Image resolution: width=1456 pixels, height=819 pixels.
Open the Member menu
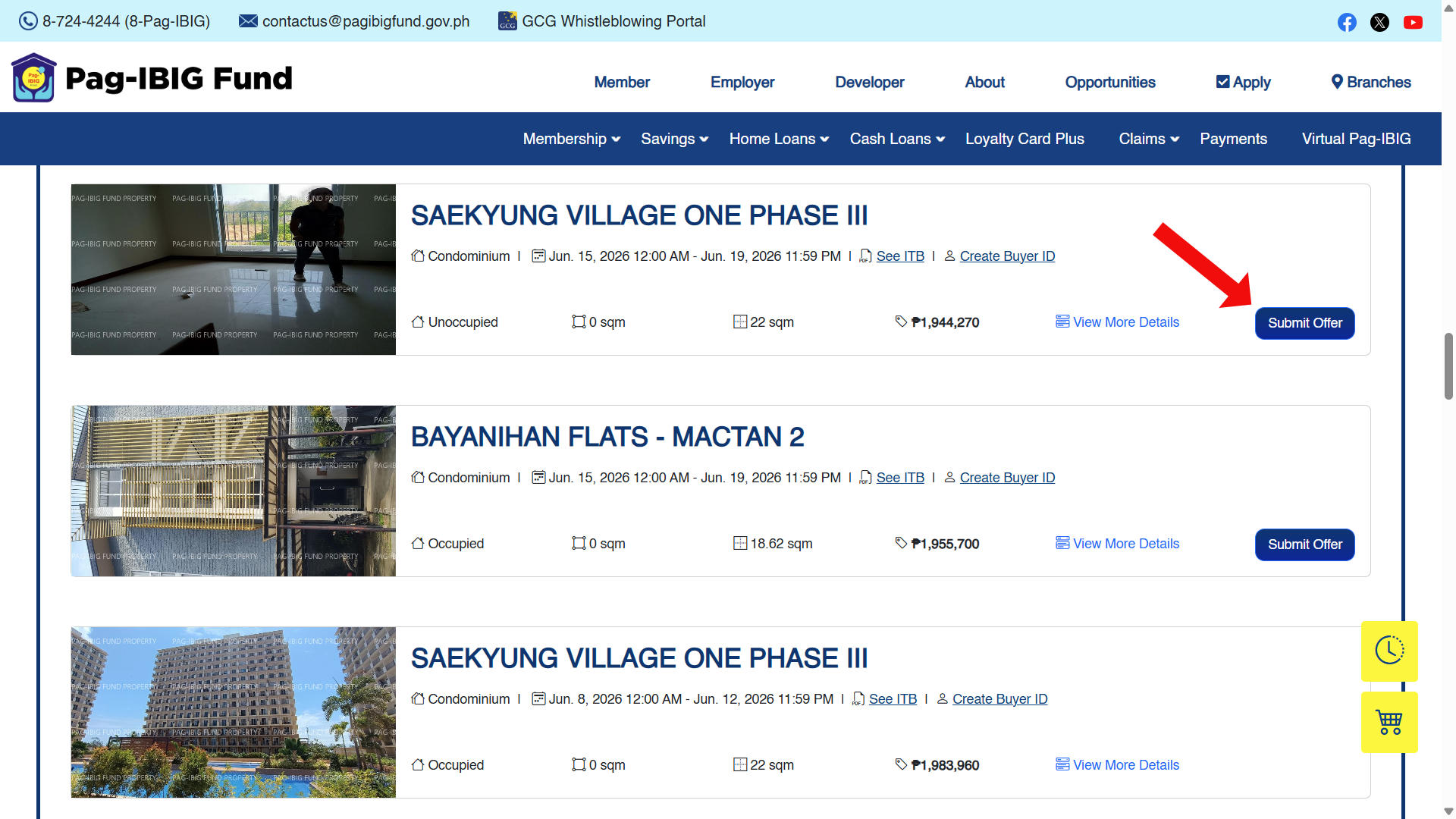coord(622,82)
